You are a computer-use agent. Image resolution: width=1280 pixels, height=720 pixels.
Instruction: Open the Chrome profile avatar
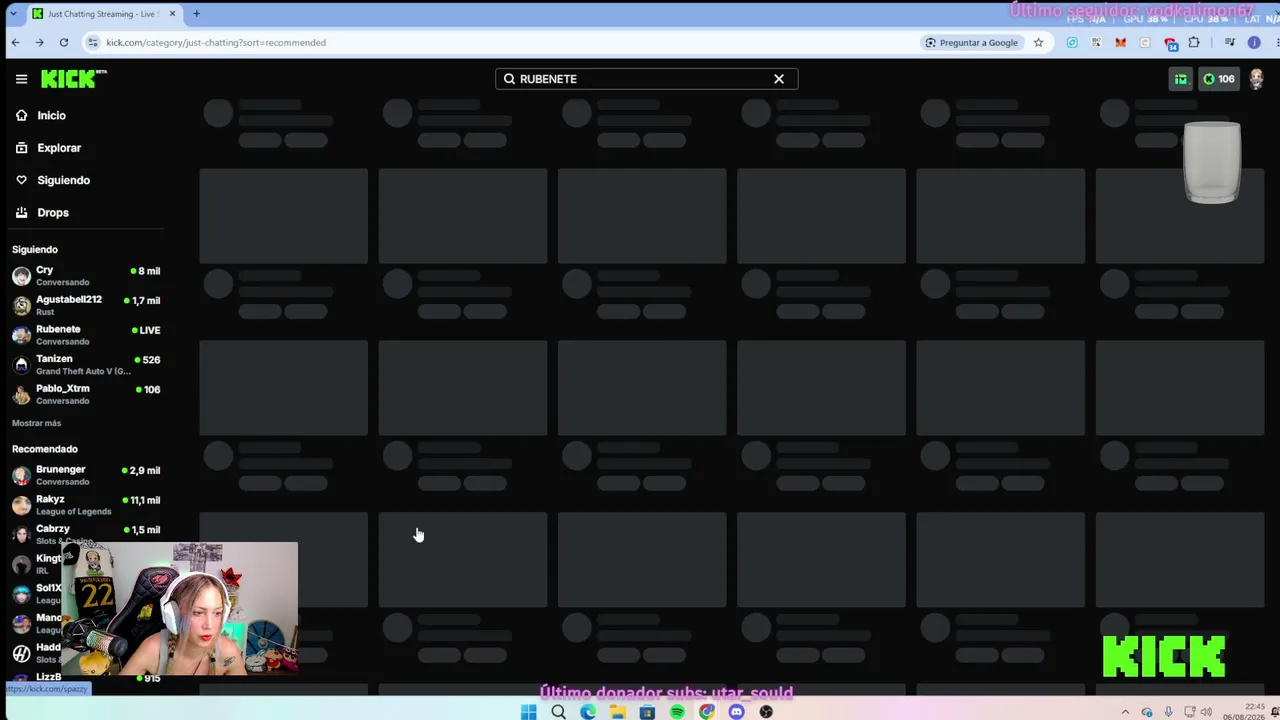pos(1254,43)
